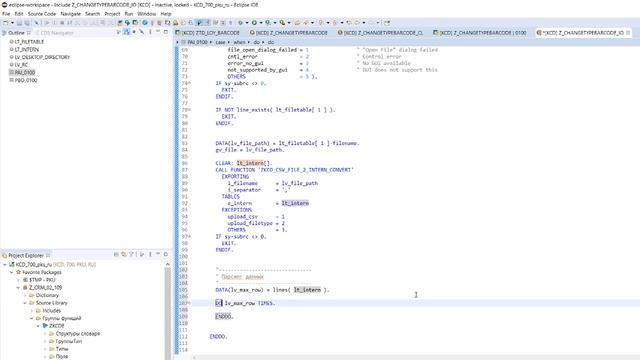This screenshot has height=360, width=640.
Task: Toggle the green dot icon in the Outline toolbar
Action: point(134,32)
